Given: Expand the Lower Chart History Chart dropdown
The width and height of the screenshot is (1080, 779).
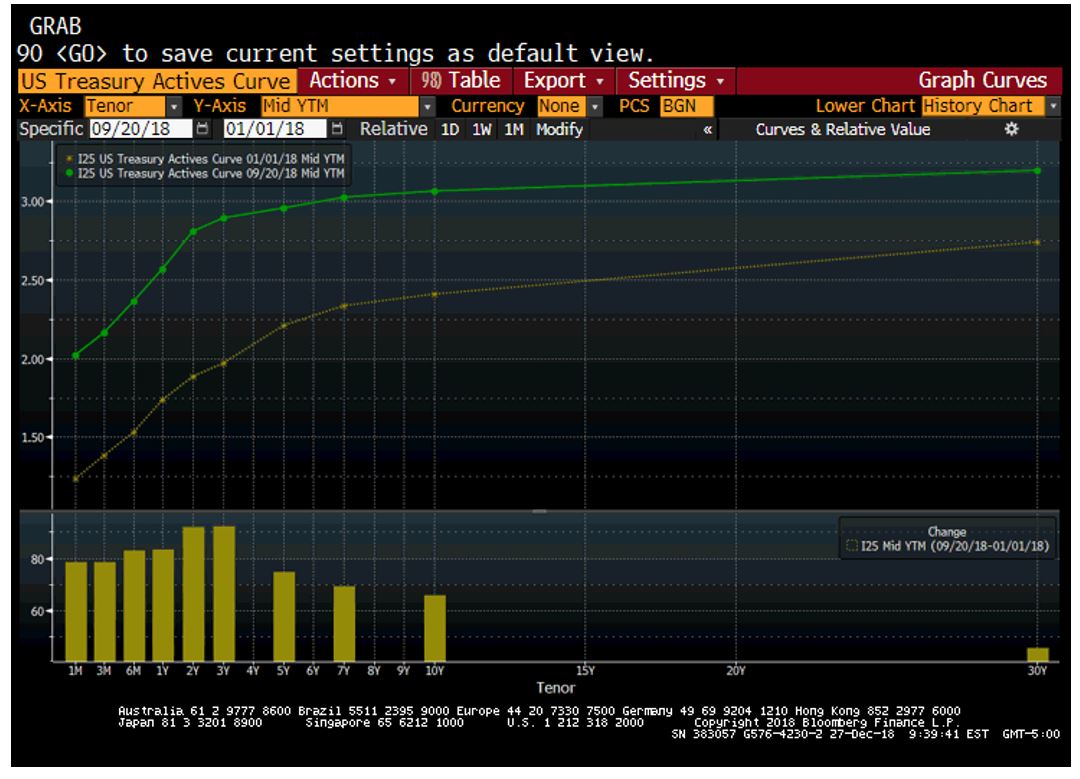Looking at the screenshot, I should [1054, 105].
